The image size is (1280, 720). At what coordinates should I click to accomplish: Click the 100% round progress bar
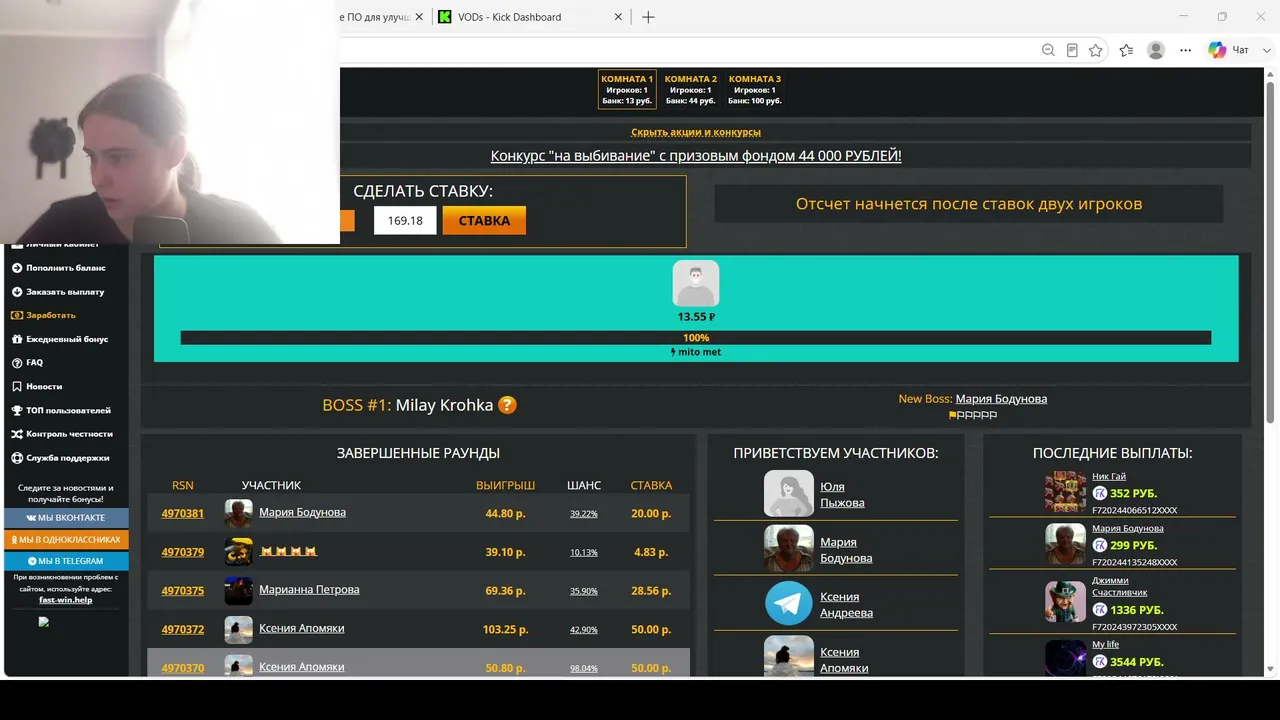coord(696,338)
